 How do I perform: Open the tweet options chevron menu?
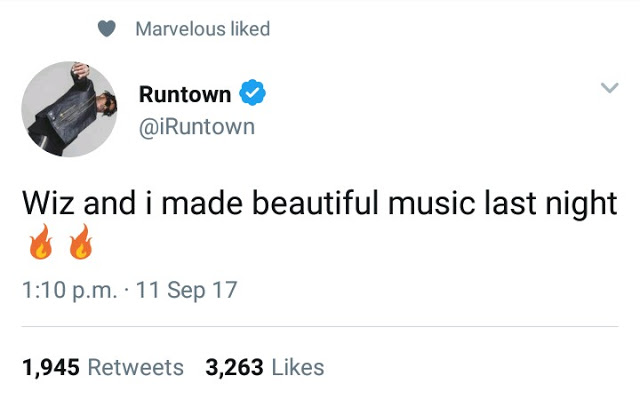click(x=609, y=90)
